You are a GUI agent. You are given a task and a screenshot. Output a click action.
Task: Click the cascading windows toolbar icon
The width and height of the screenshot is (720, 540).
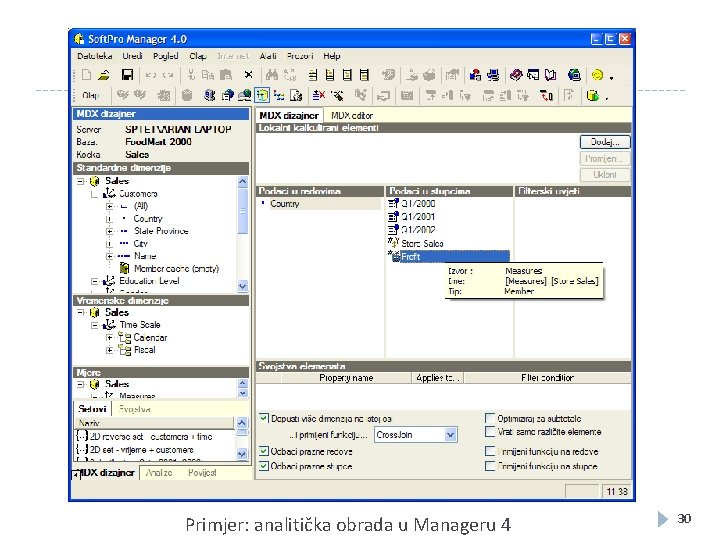(x=533, y=75)
